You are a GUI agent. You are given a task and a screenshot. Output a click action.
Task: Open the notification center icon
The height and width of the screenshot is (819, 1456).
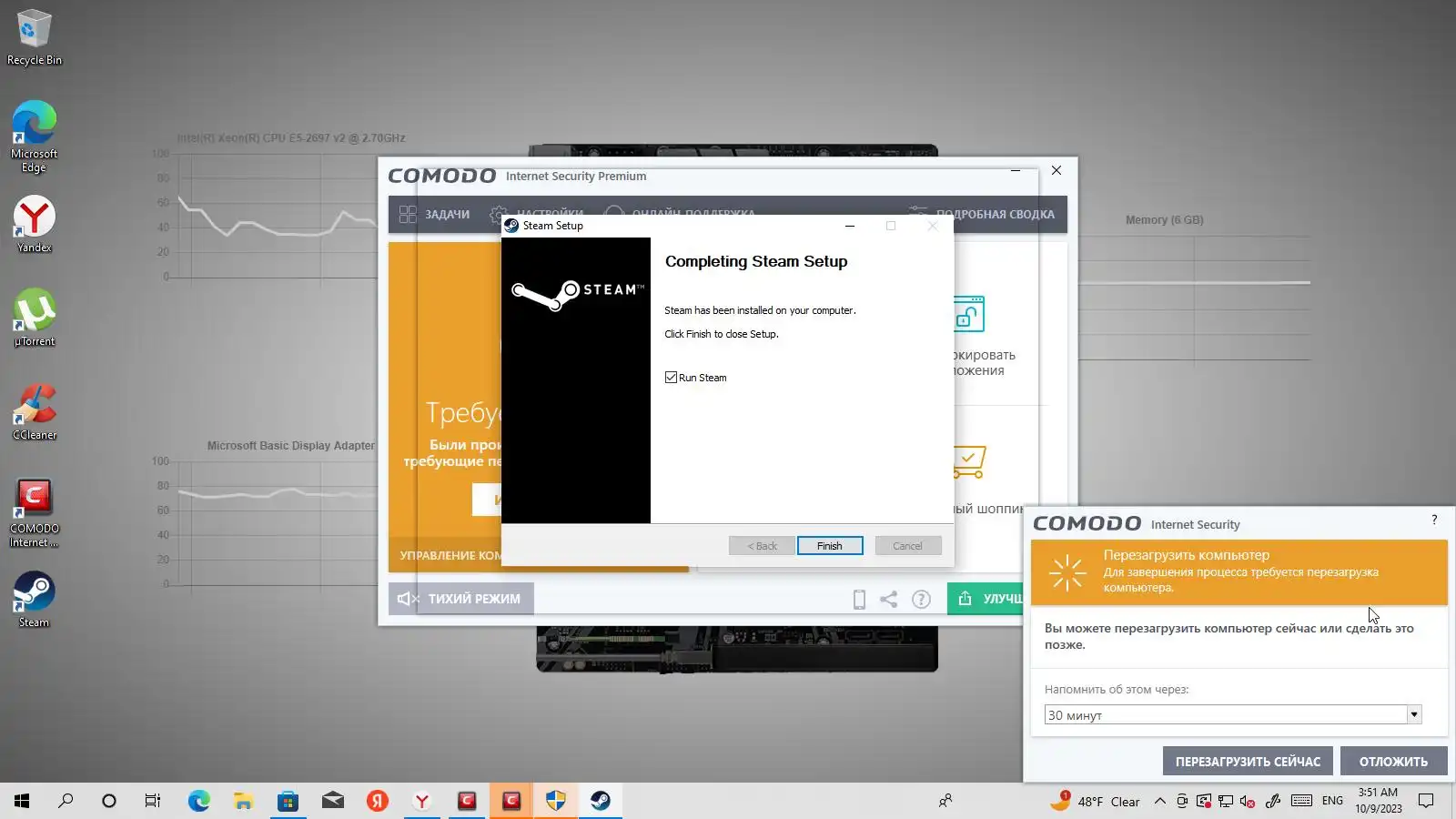coord(1426,801)
